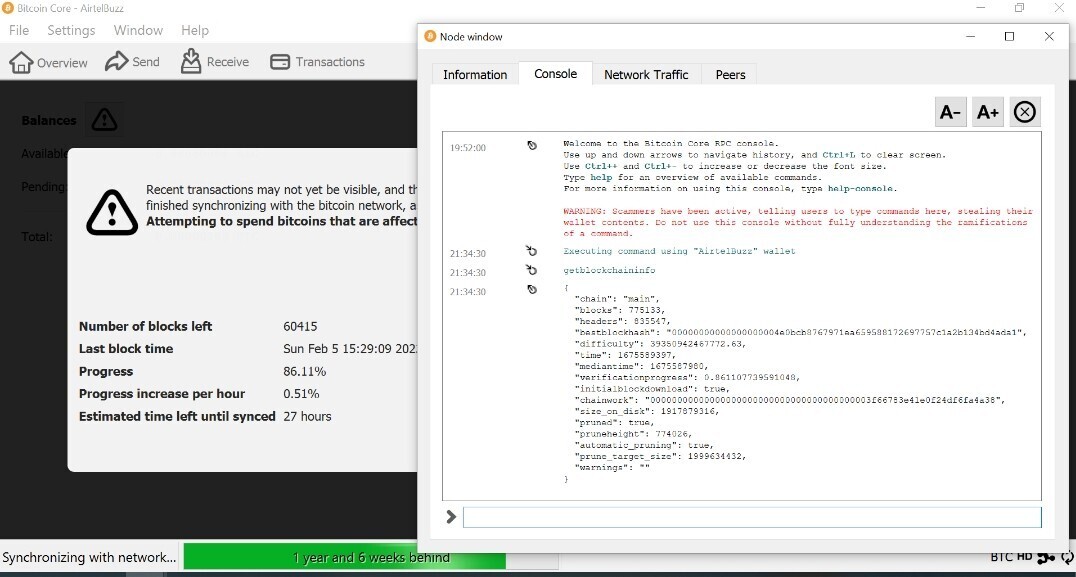
Task: Click the '"prune_target_size"' output line
Action: pos(660,456)
